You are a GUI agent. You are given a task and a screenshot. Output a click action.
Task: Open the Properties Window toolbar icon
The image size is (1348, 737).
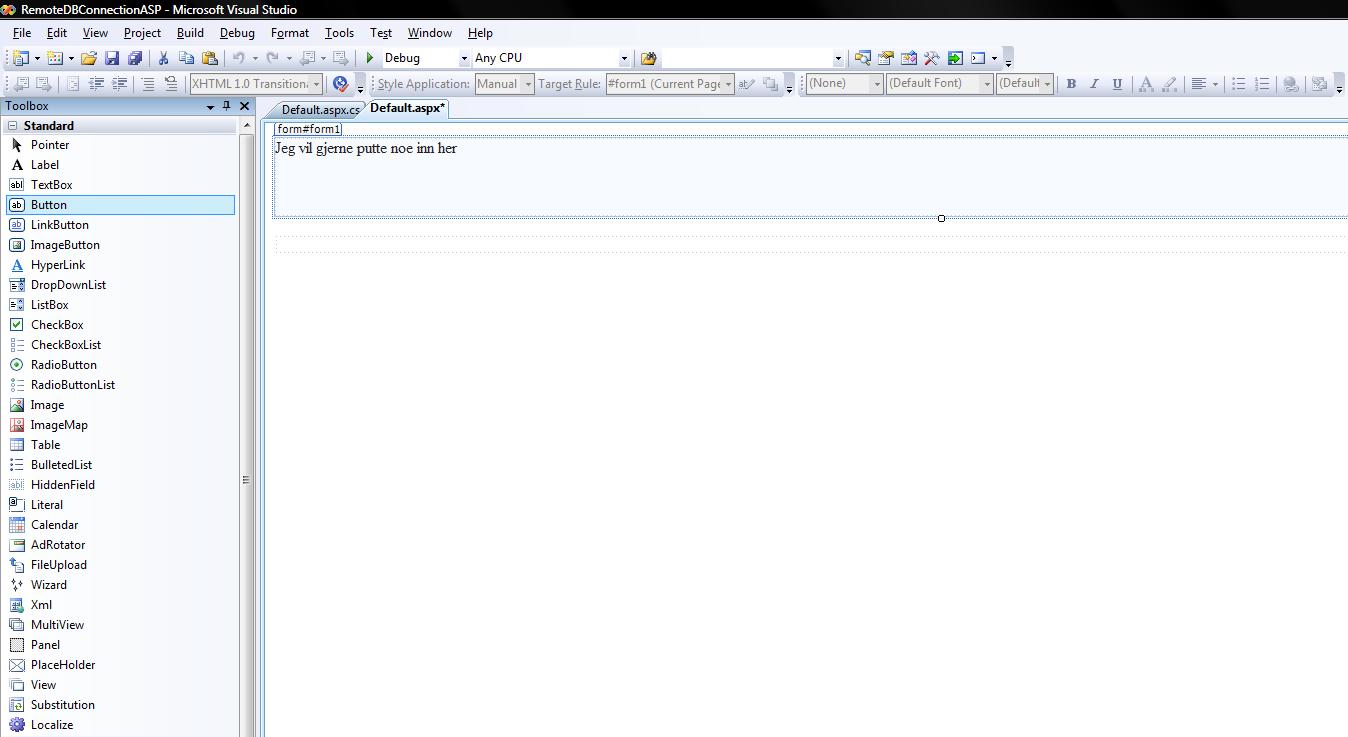tap(885, 58)
